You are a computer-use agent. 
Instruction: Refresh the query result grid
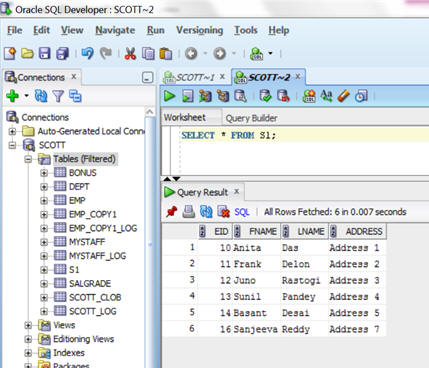[206, 211]
